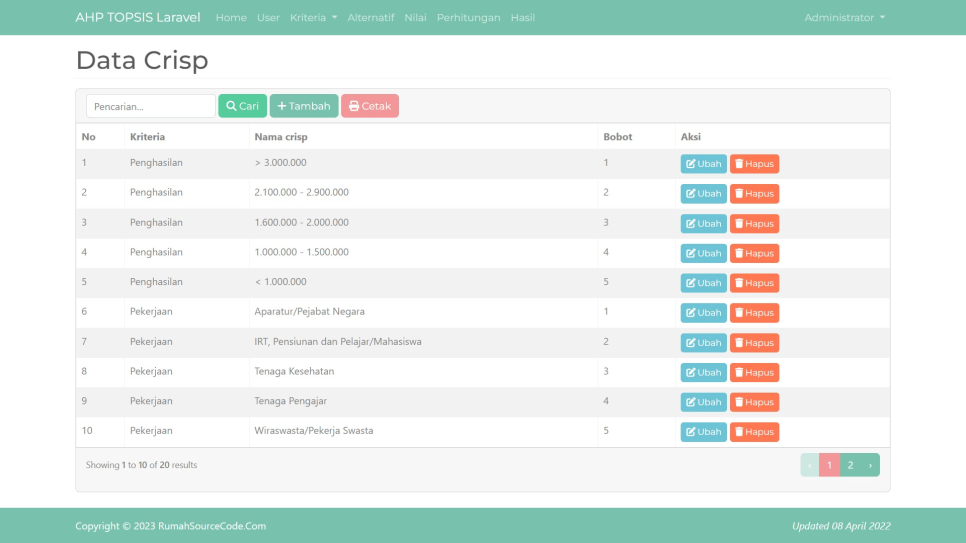Delete the Aparatur/Pejabat Negara row
The height and width of the screenshot is (543, 966).
[x=754, y=312]
